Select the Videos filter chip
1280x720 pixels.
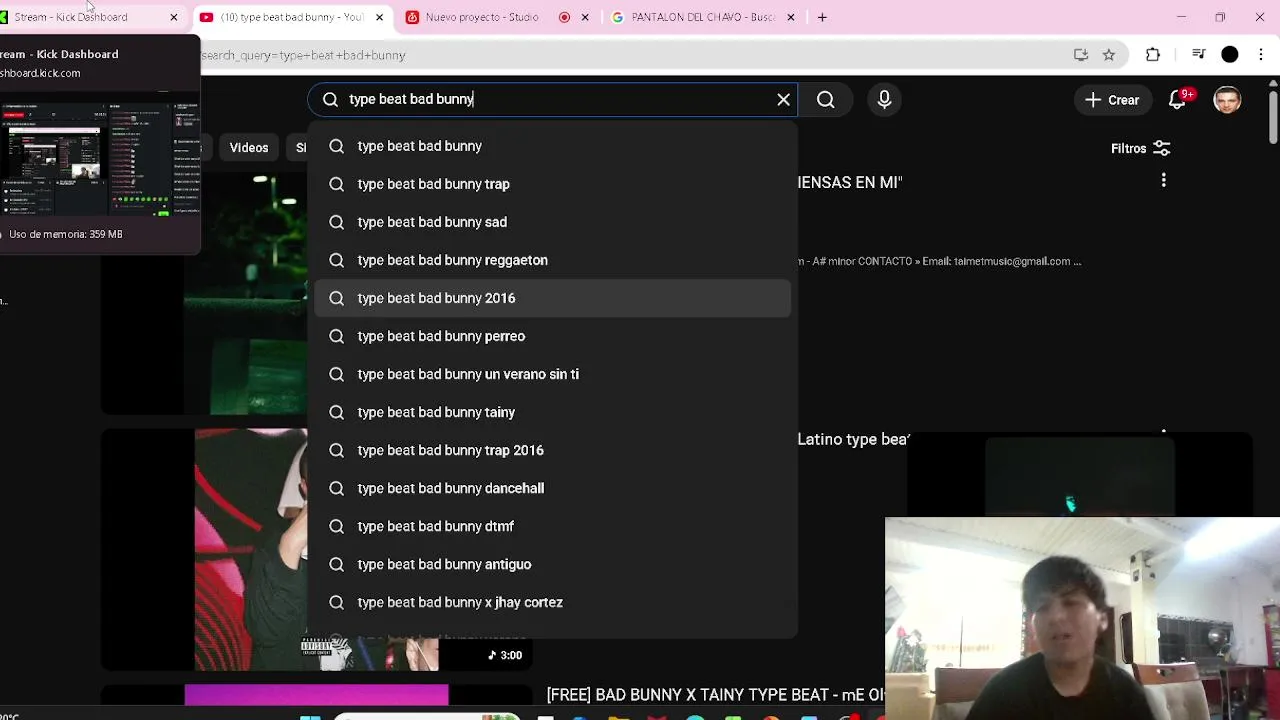[x=249, y=148]
